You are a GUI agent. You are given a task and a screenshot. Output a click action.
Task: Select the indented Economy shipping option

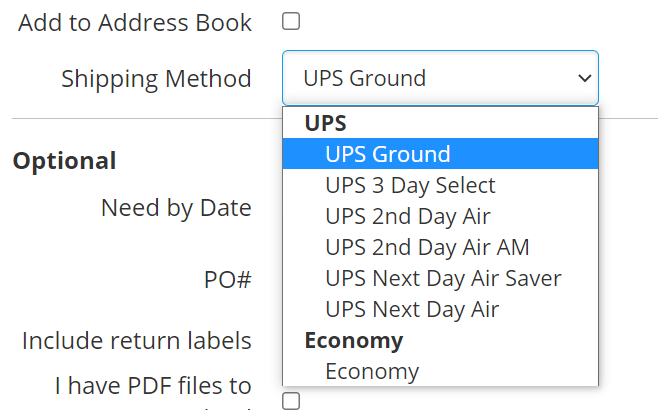point(440,371)
